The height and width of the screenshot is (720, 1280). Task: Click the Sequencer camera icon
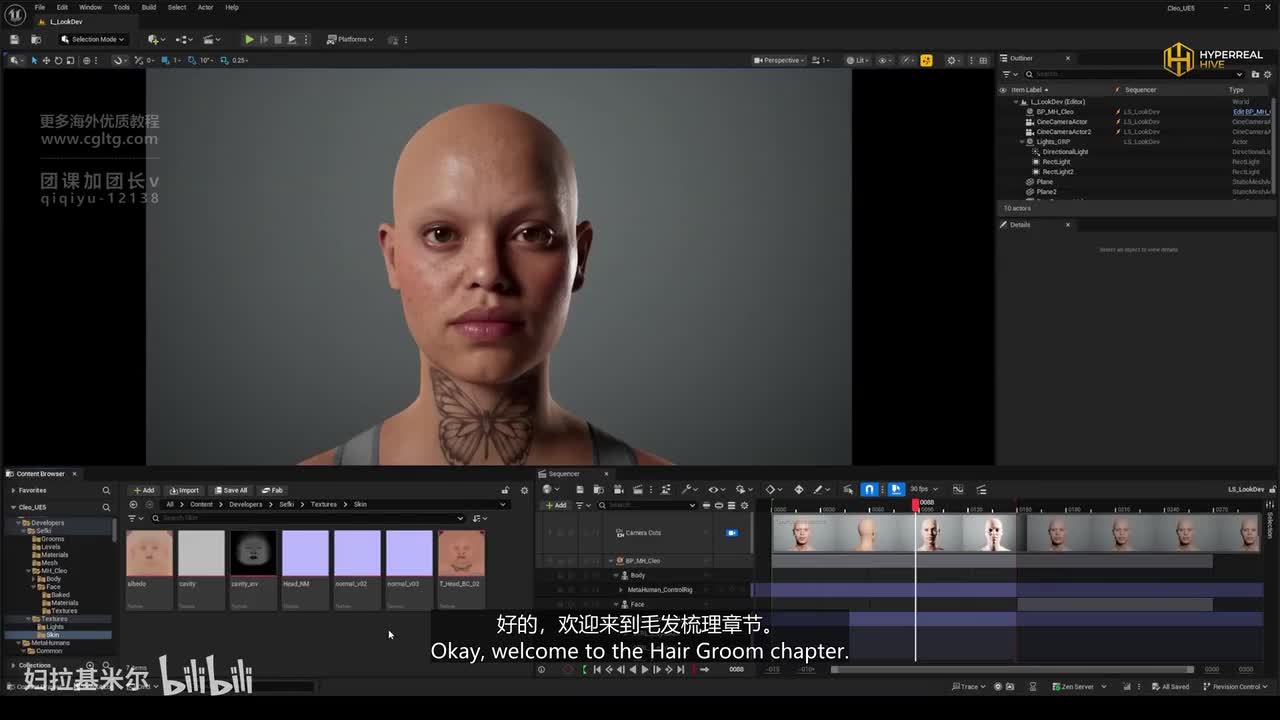point(619,489)
